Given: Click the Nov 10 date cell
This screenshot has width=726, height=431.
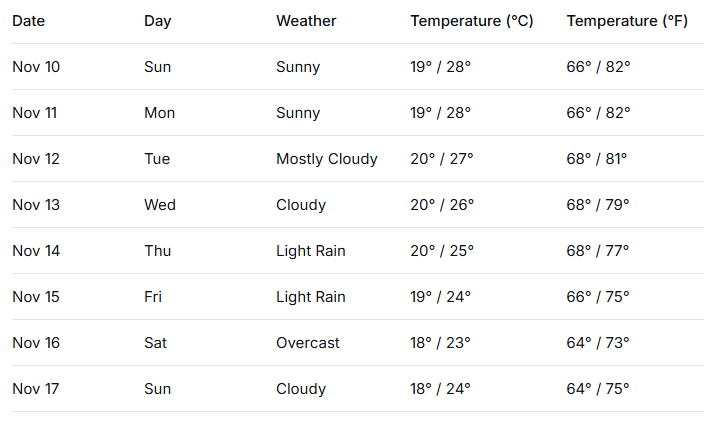Looking at the screenshot, I should pos(36,67).
